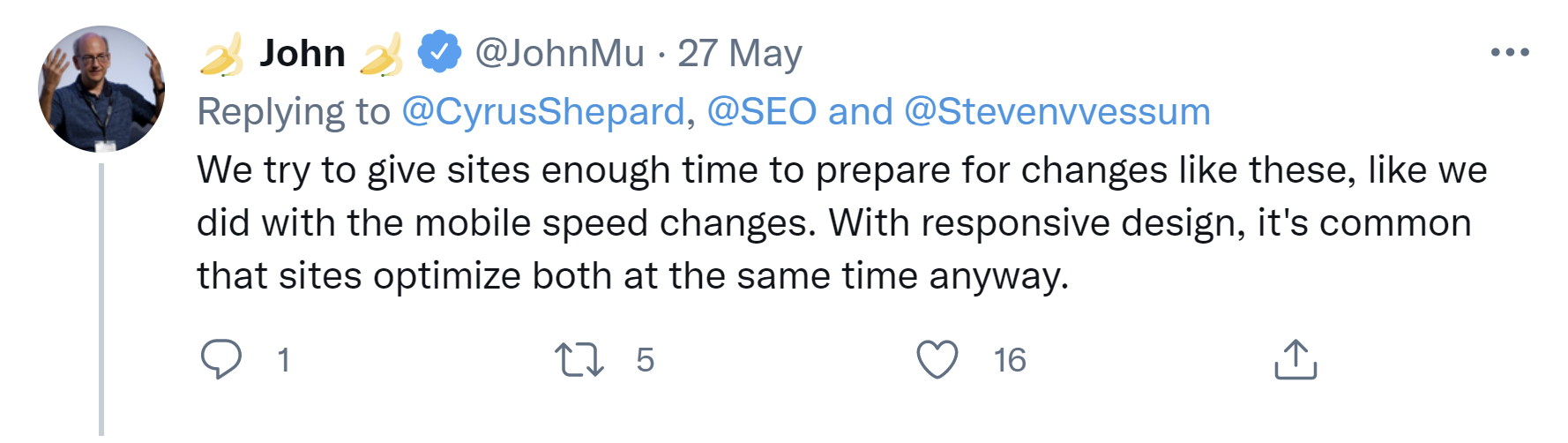Image resolution: width=1568 pixels, height=443 pixels.
Task: Go to the @Stevenvvessum profile mention
Action: 1057,112
